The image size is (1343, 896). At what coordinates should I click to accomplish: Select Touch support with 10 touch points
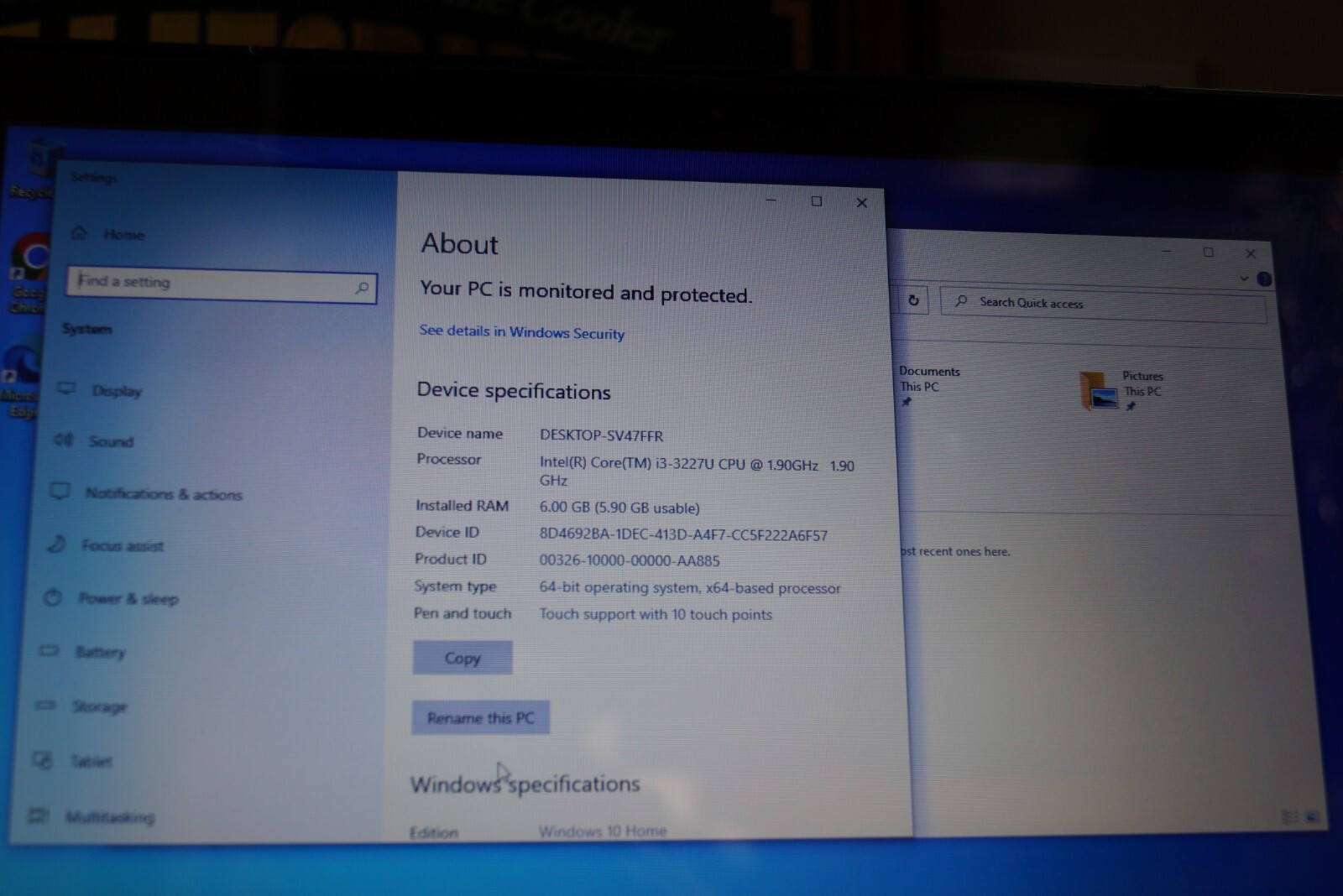656,614
